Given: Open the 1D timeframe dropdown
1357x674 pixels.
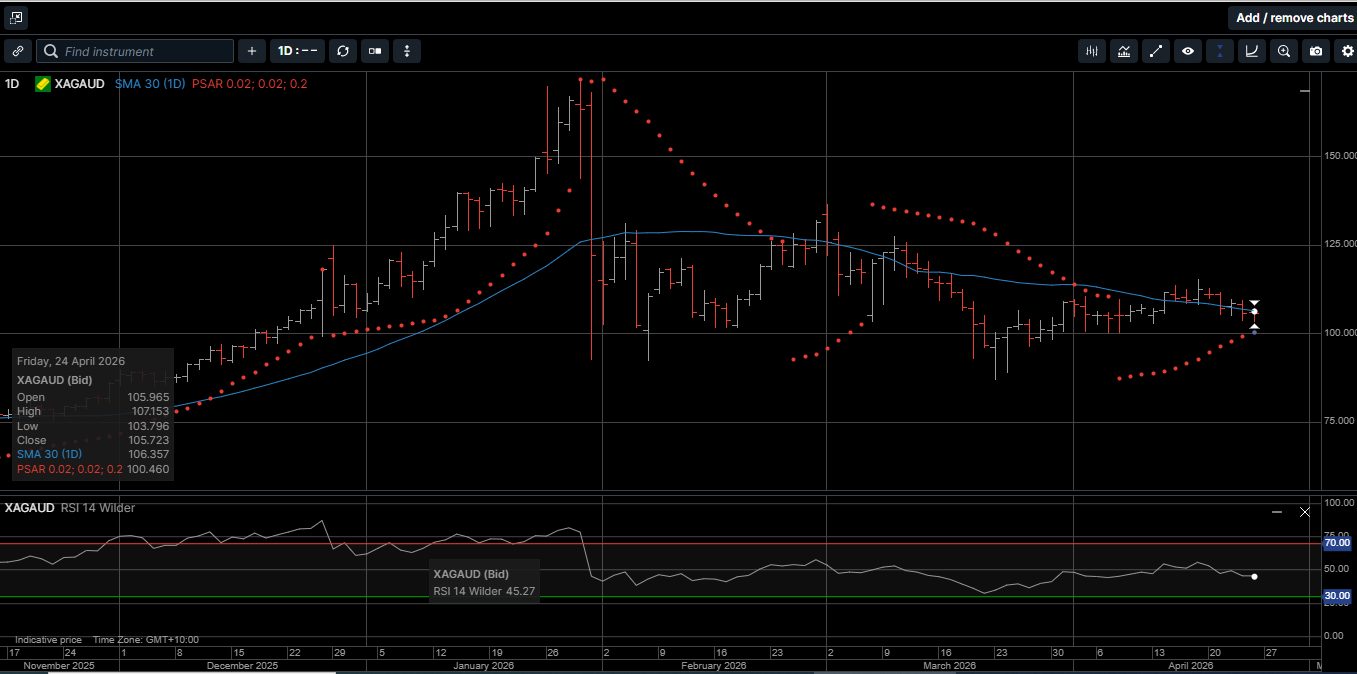Looking at the screenshot, I should click(x=297, y=51).
